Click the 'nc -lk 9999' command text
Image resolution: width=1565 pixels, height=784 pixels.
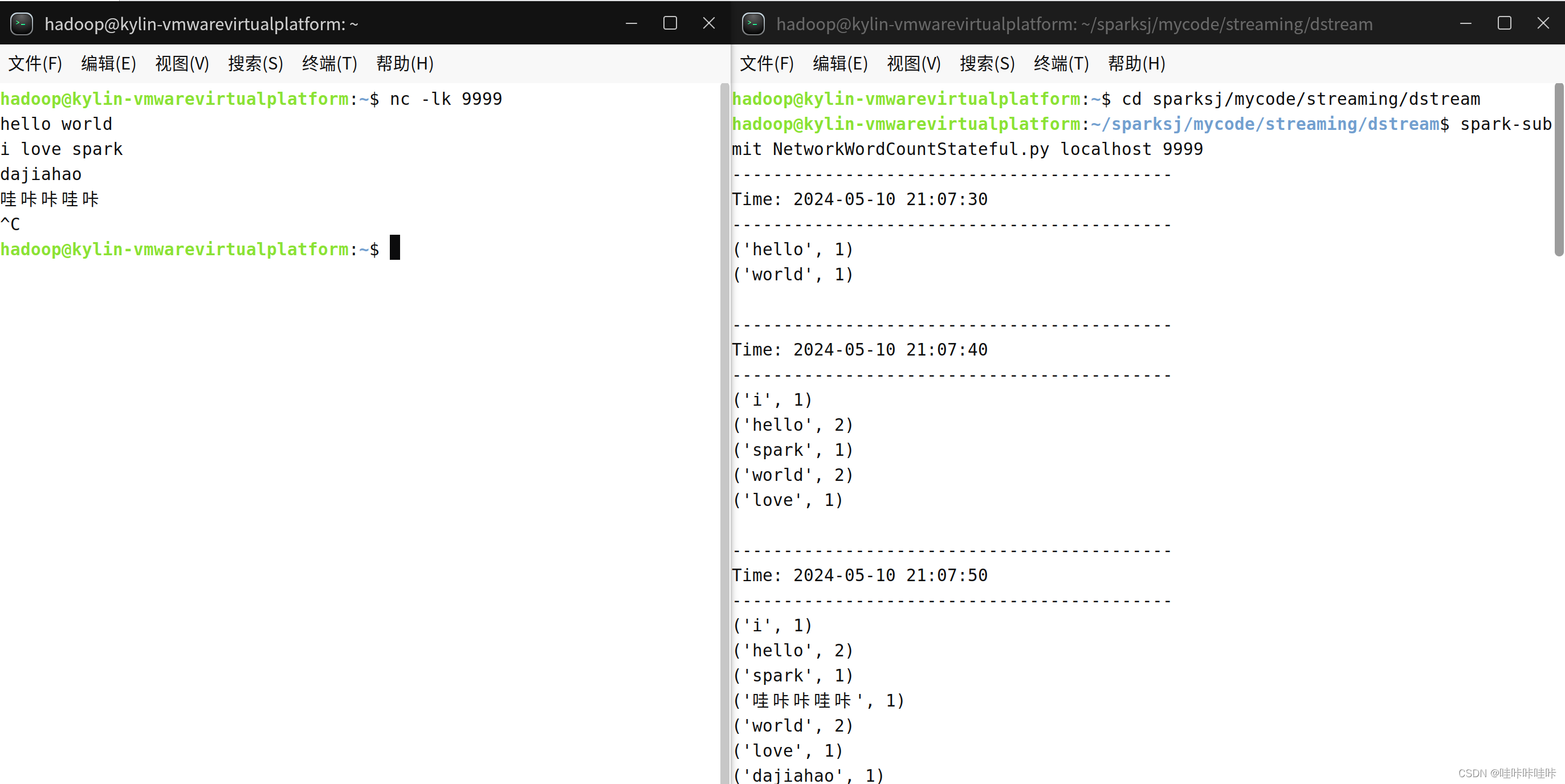coord(446,99)
